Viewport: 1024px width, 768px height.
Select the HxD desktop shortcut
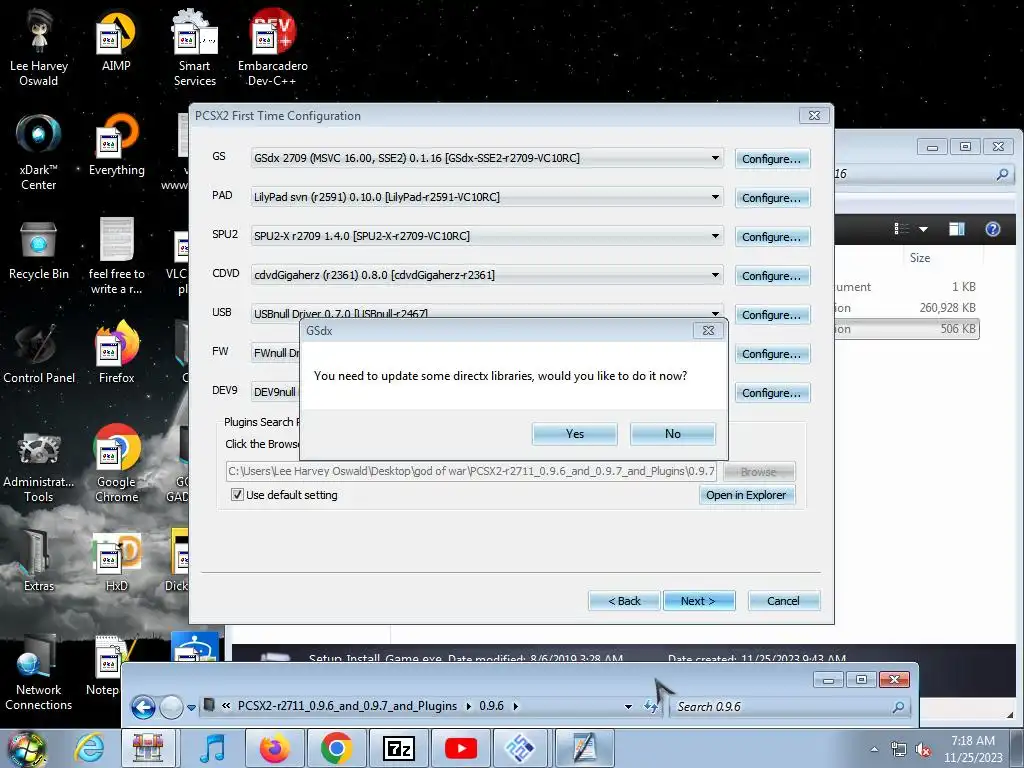coord(116,562)
